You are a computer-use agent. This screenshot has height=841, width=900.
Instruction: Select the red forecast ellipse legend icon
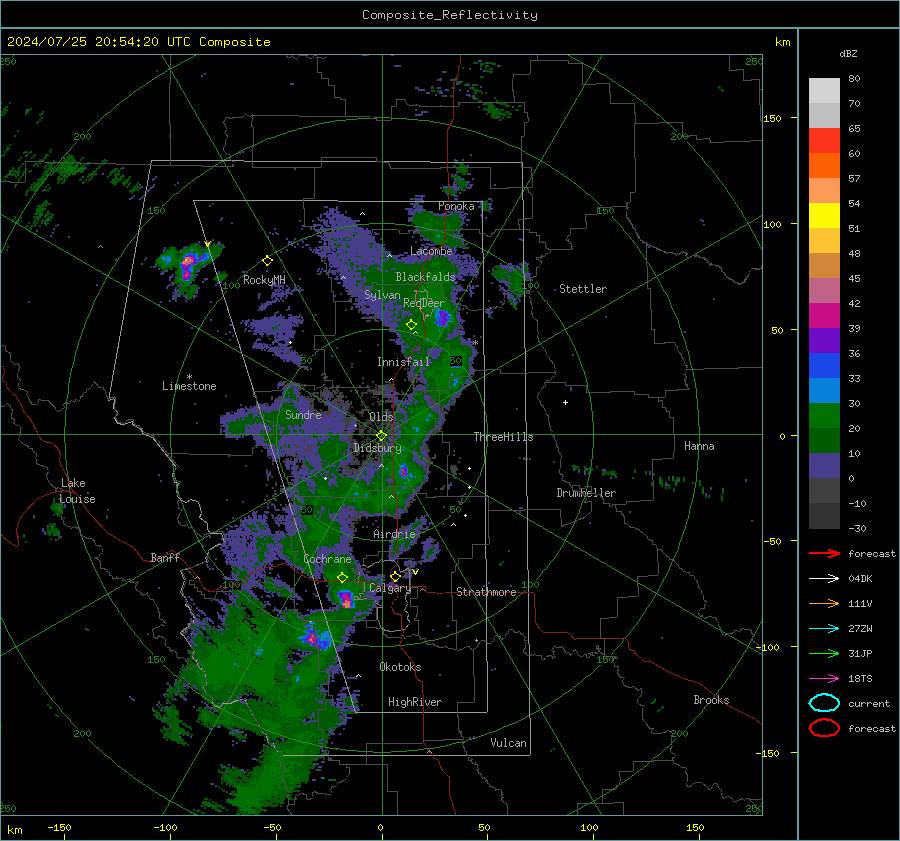(x=824, y=728)
